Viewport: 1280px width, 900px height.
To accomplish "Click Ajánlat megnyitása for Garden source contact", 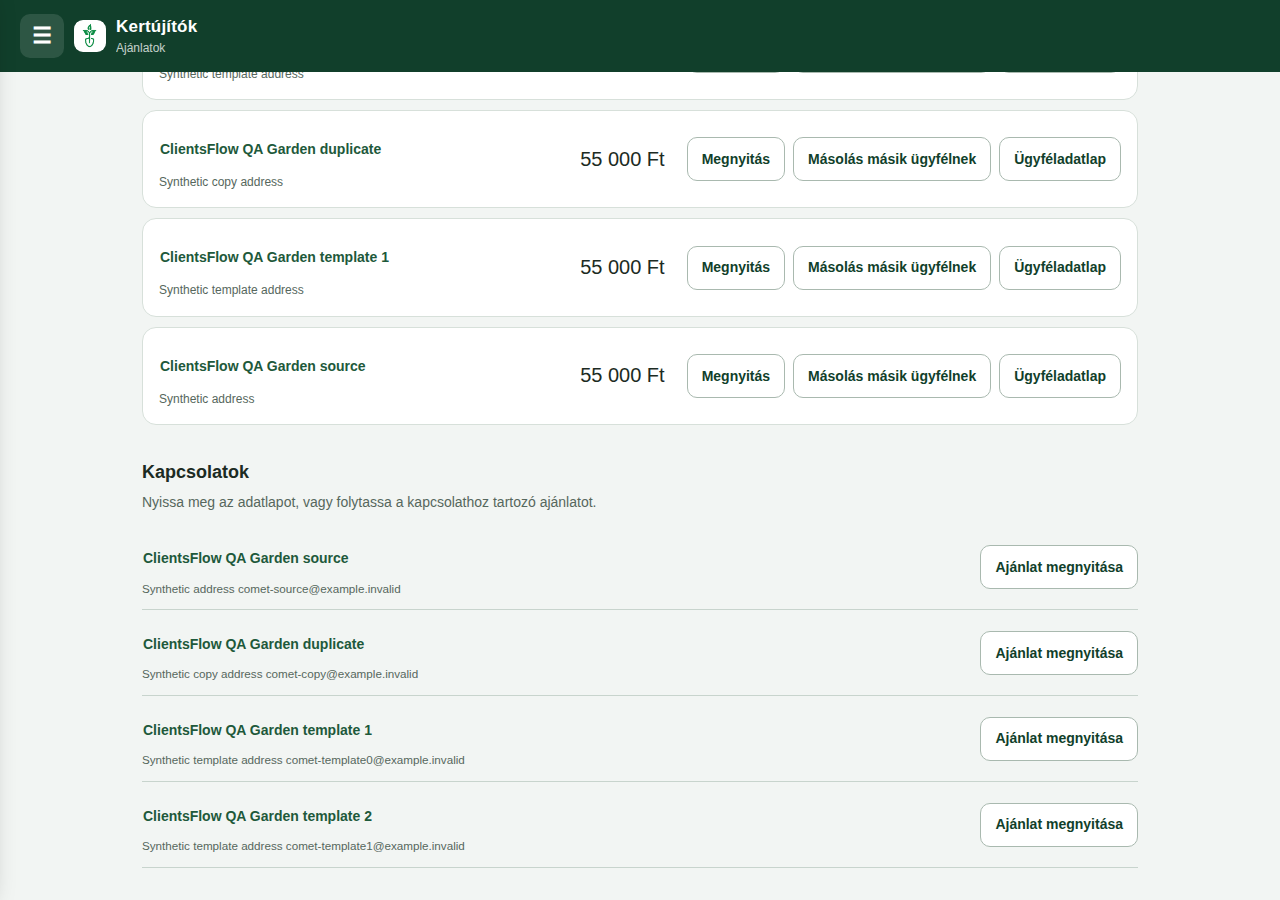I will point(1059,567).
